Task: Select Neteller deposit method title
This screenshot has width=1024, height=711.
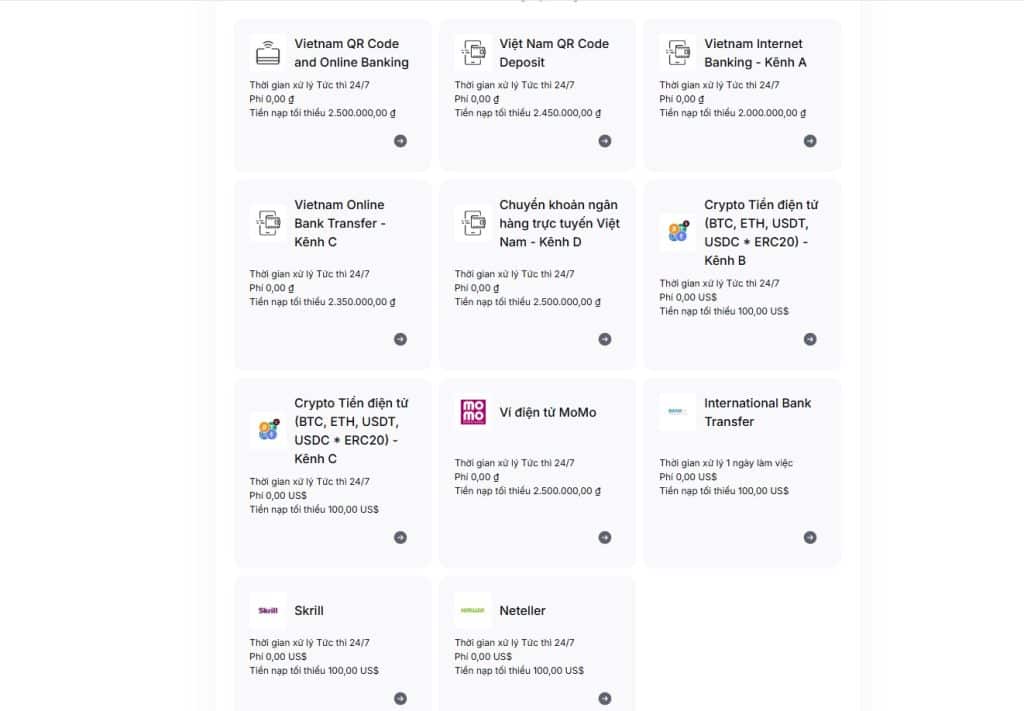Action: (522, 610)
